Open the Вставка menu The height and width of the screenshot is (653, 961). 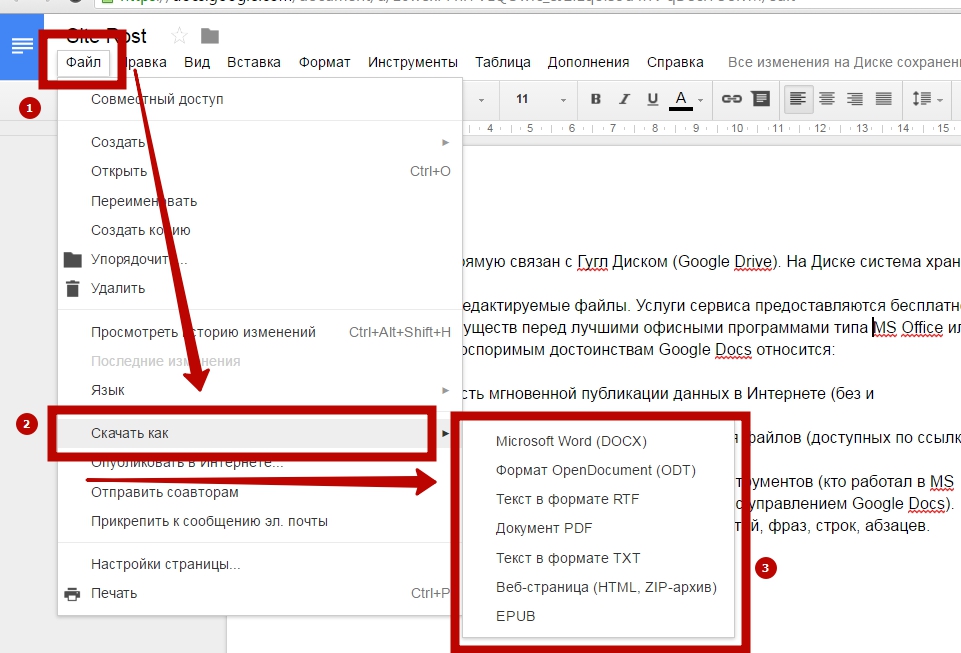click(x=254, y=62)
